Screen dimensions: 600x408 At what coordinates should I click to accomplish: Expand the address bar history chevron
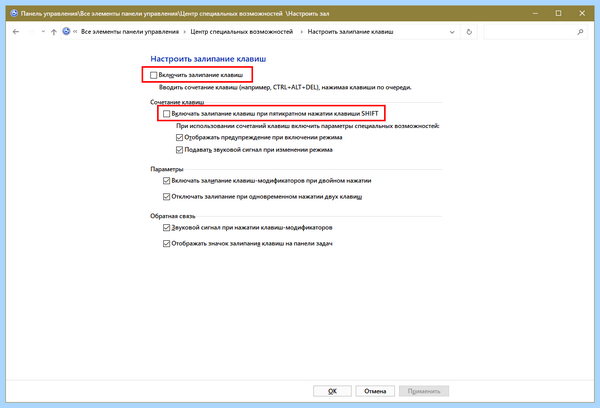(452, 32)
